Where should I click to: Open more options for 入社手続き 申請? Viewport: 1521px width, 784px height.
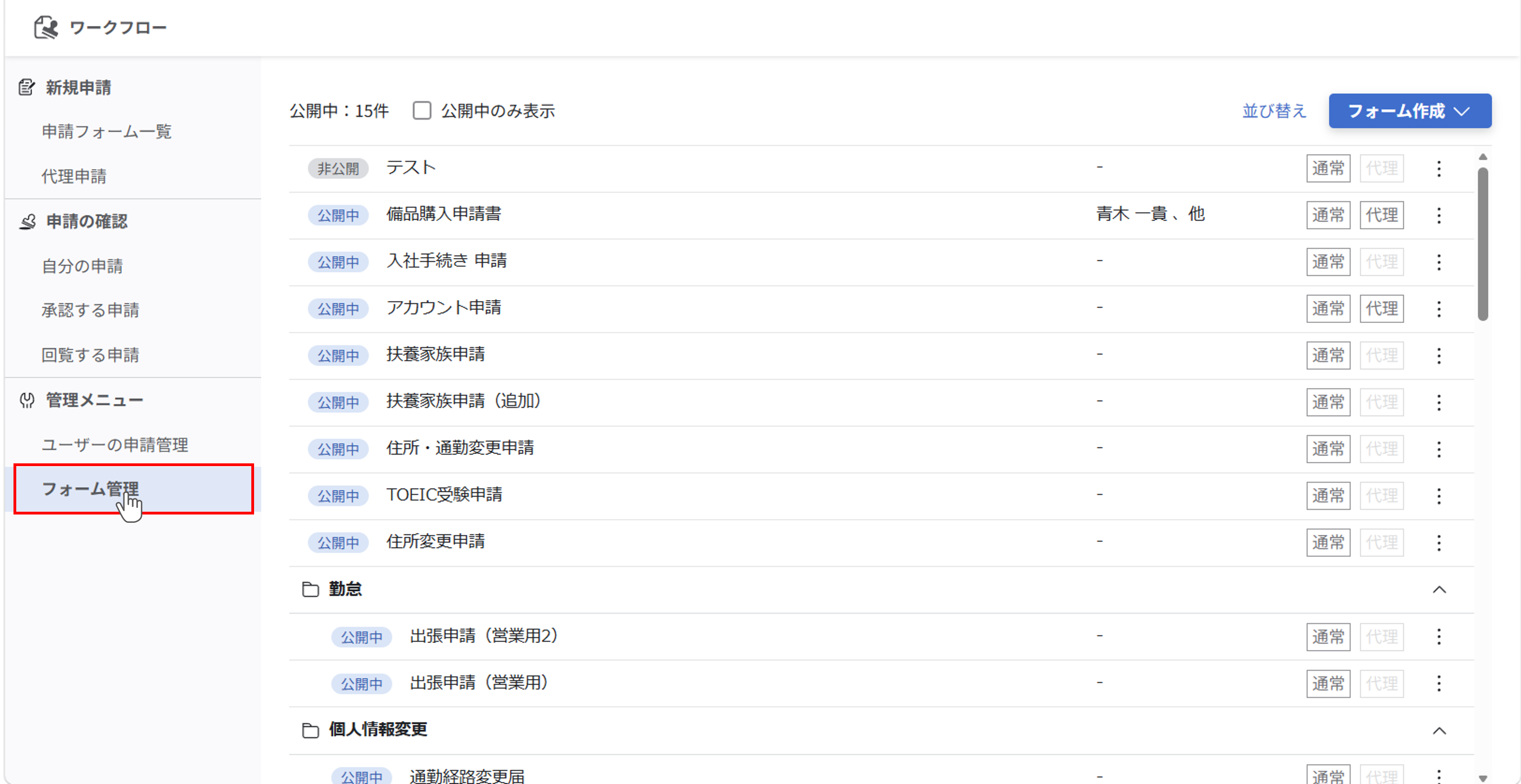(x=1438, y=262)
